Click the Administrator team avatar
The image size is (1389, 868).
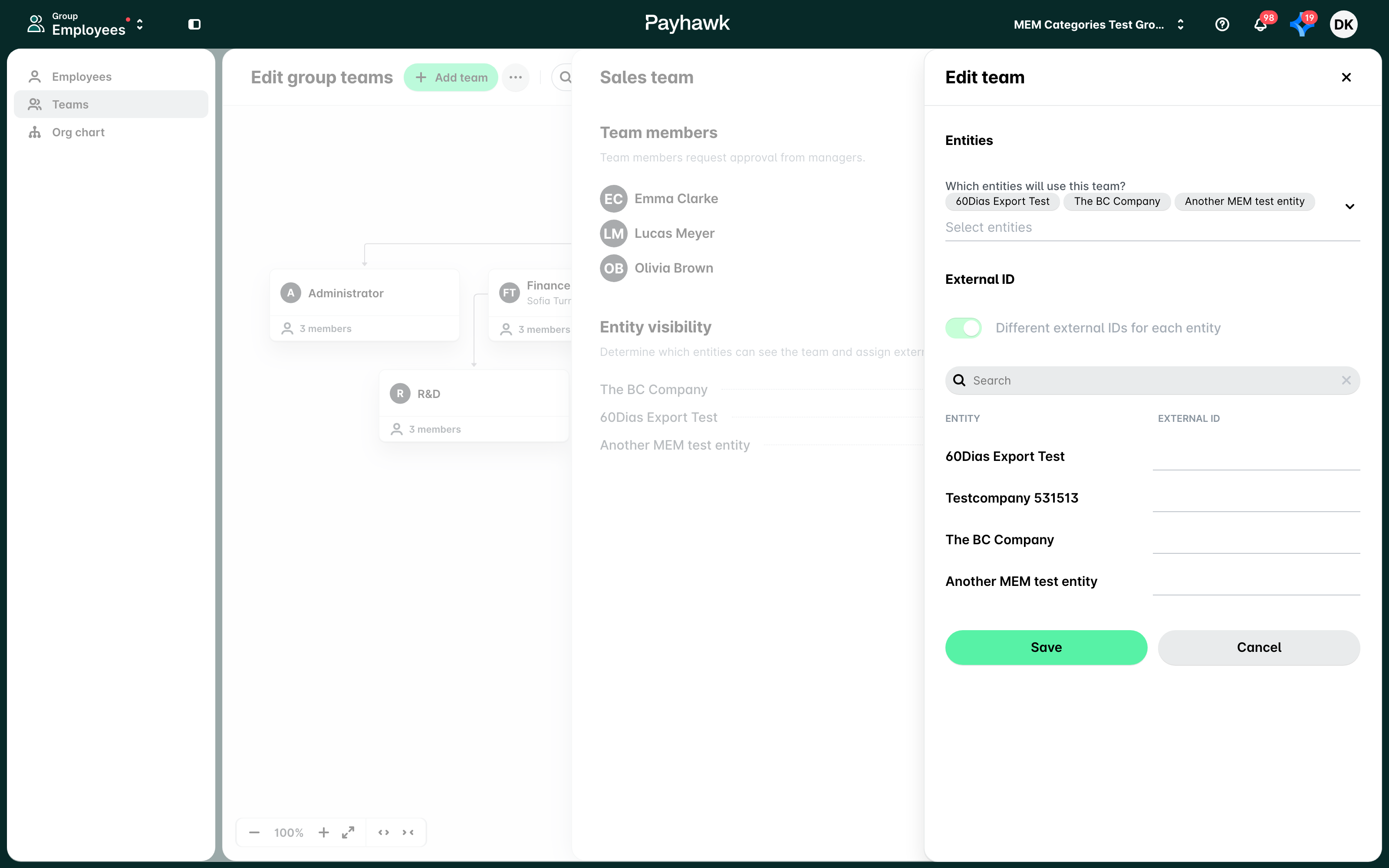291,293
